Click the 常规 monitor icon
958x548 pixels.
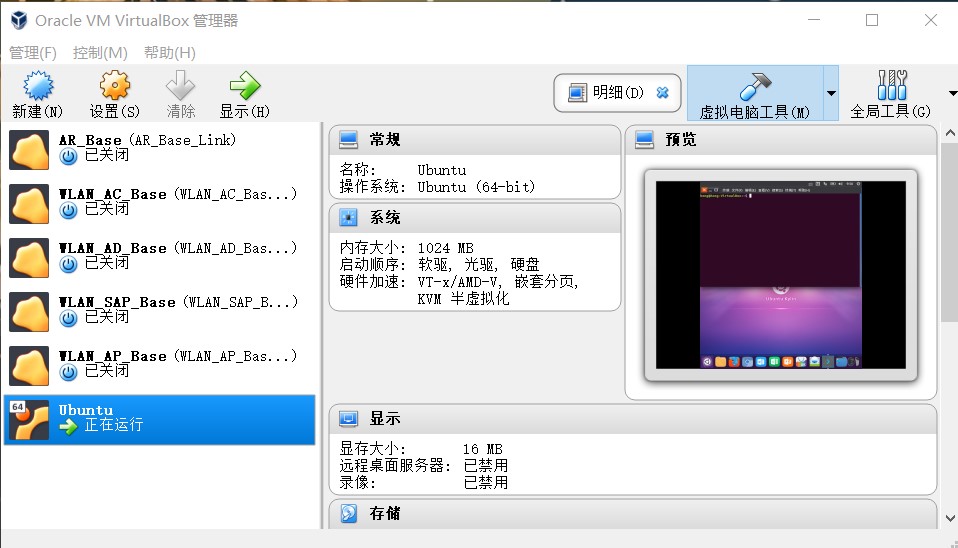348,140
